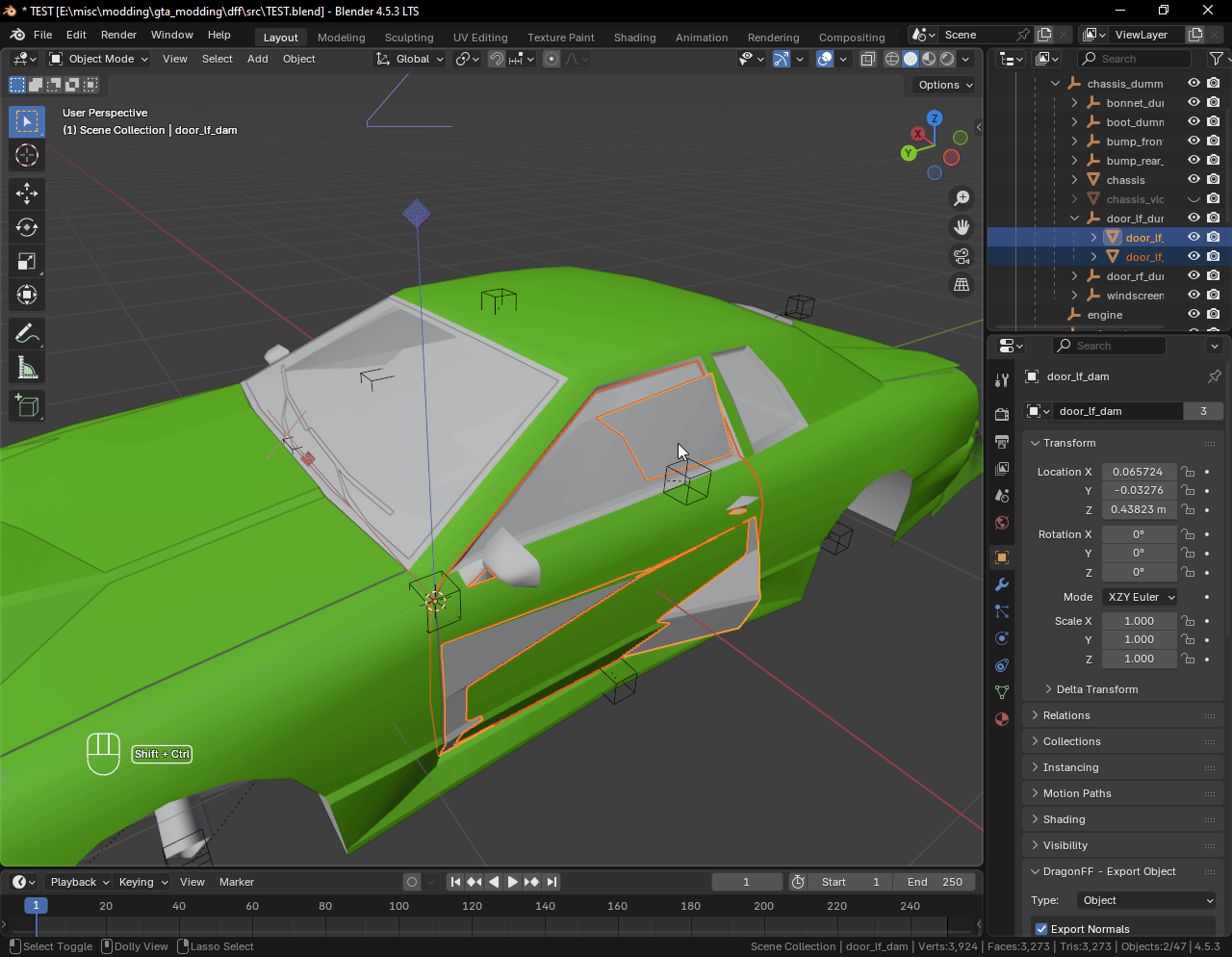
Task: Switch to the Sculpting workspace tab
Action: 409,38
